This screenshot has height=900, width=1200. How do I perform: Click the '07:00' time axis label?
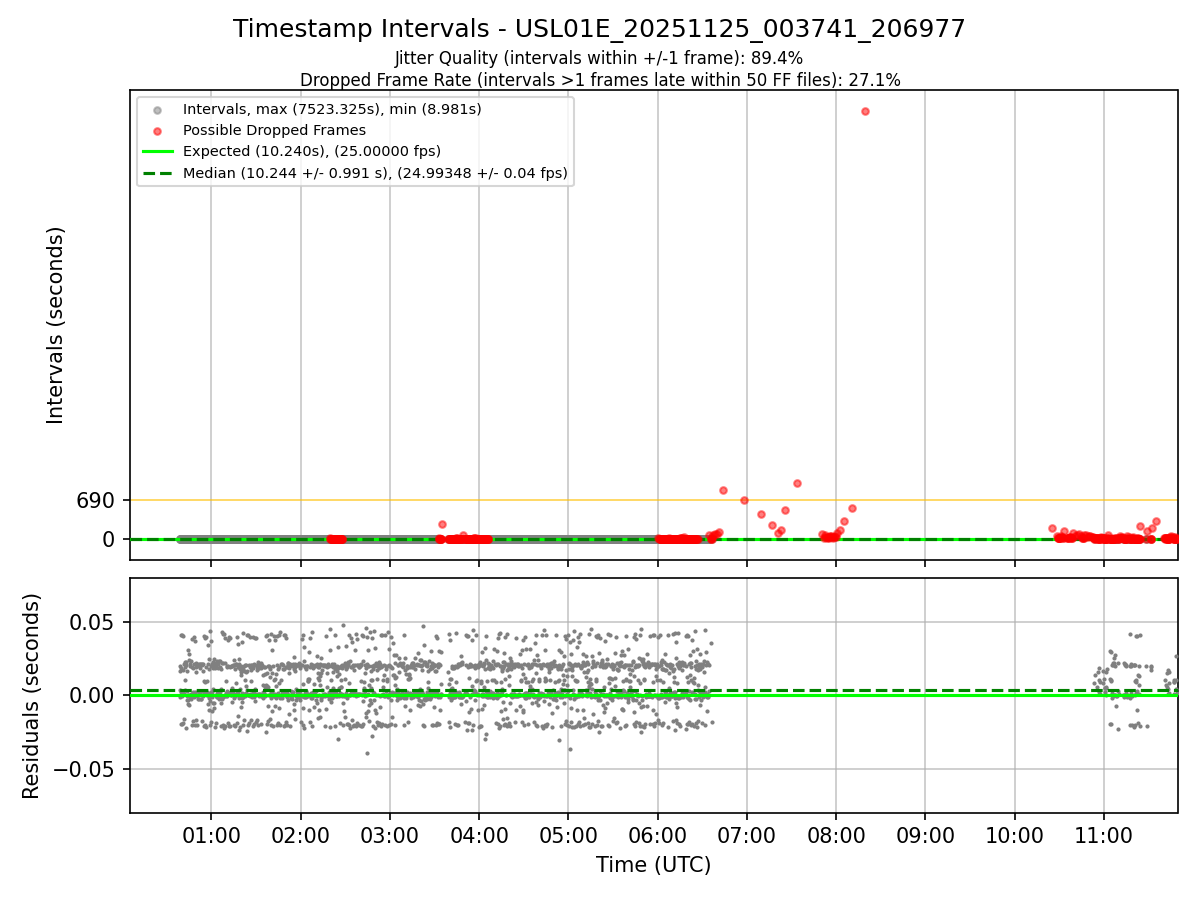747,836
